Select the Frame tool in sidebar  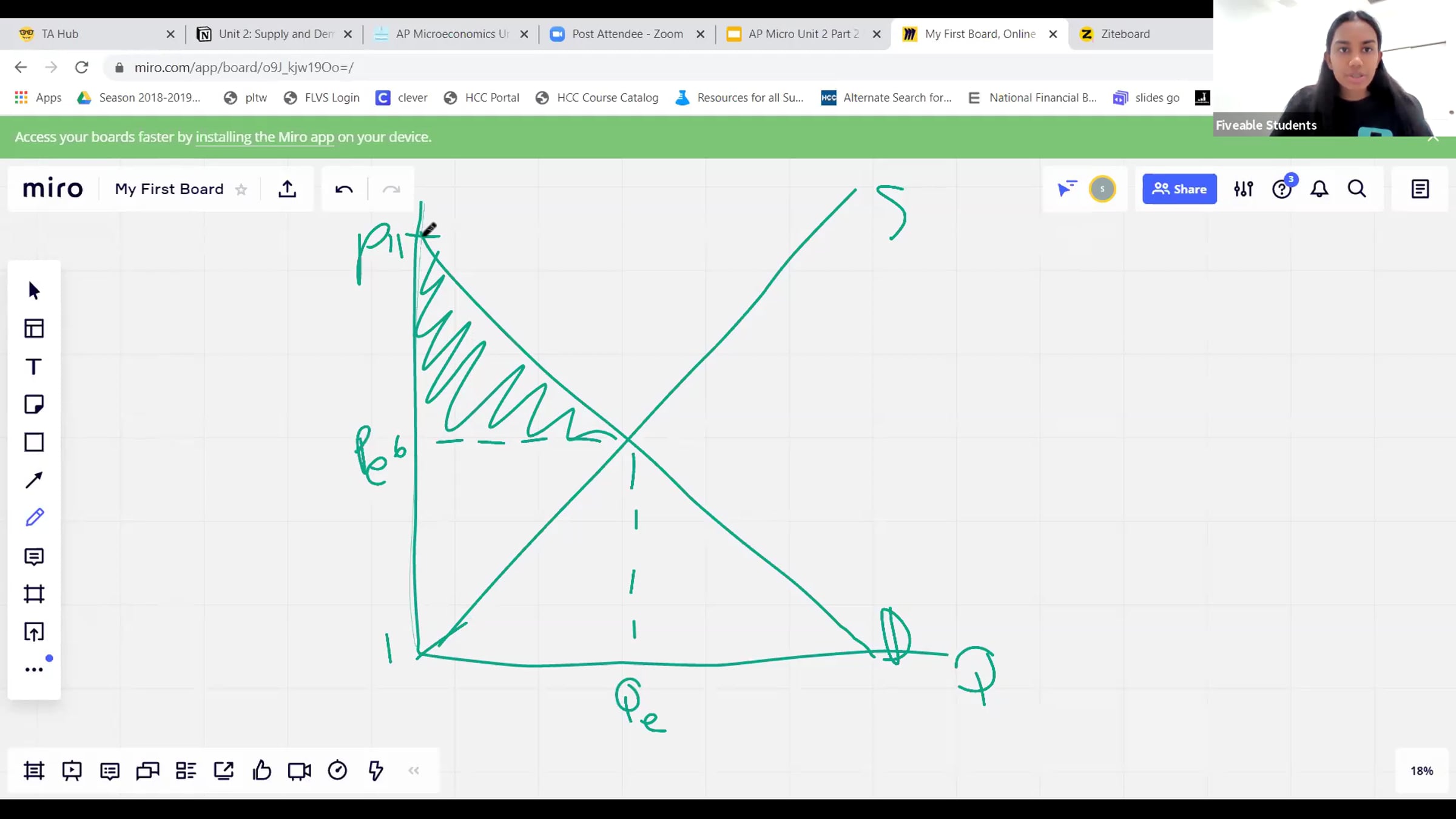[x=34, y=594]
